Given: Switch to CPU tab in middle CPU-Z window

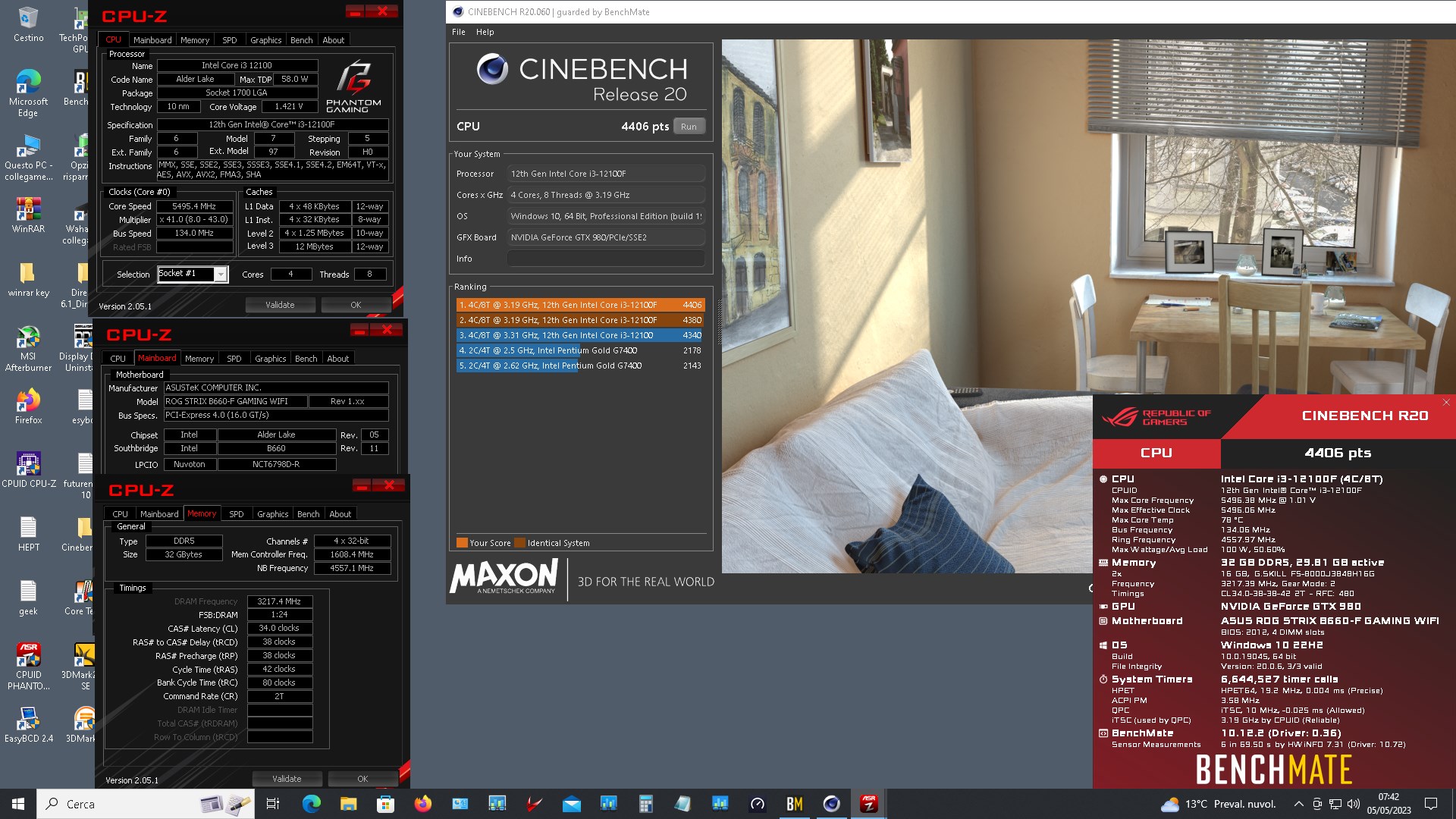Looking at the screenshot, I should (118, 359).
